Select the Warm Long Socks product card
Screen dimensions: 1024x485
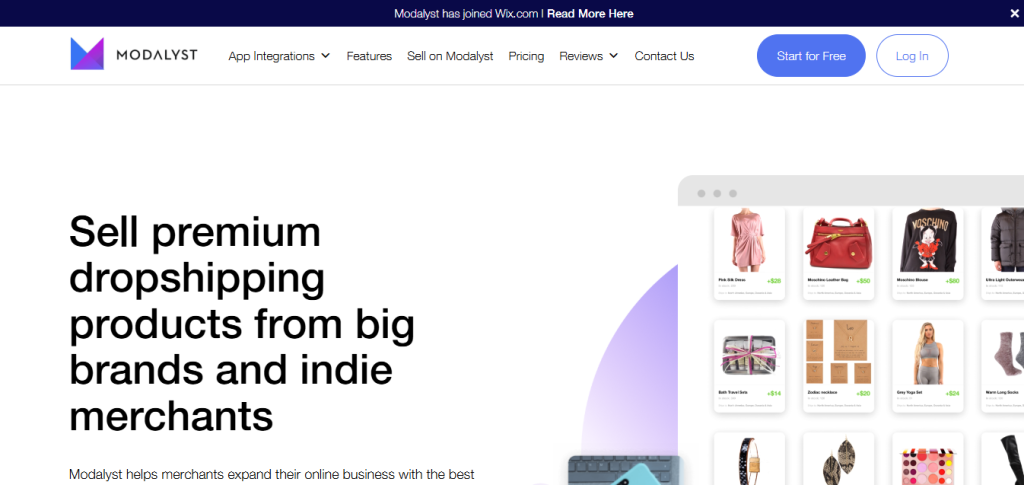[1002, 366]
